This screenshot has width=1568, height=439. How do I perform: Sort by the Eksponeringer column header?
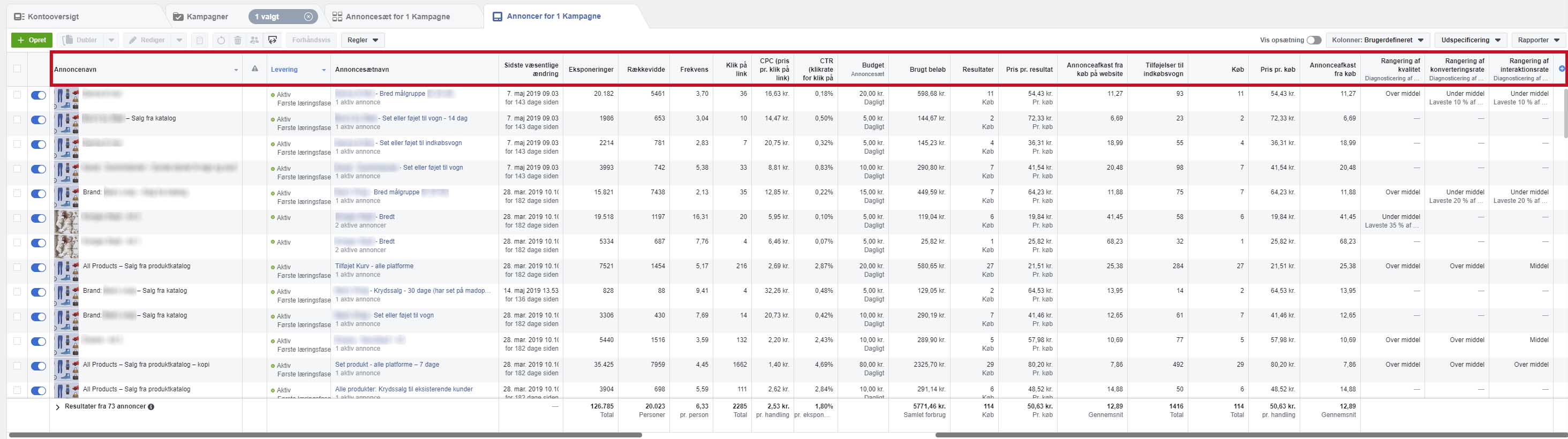591,70
